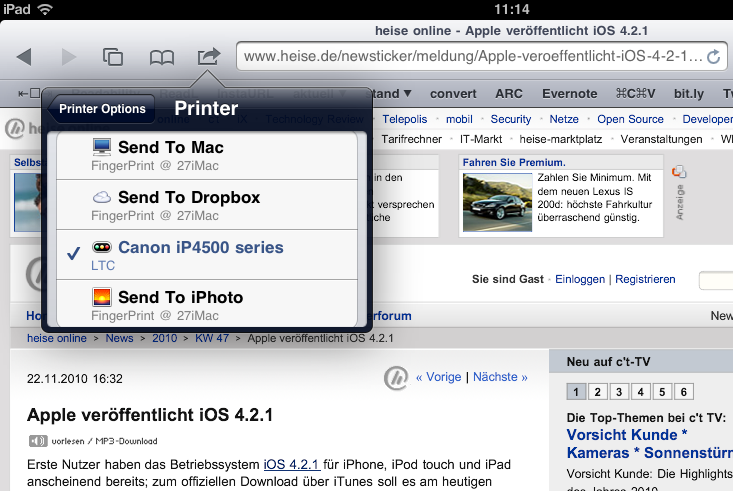This screenshot has width=733, height=491.
Task: Select Send To Dropbox printer
Action: click(x=207, y=205)
